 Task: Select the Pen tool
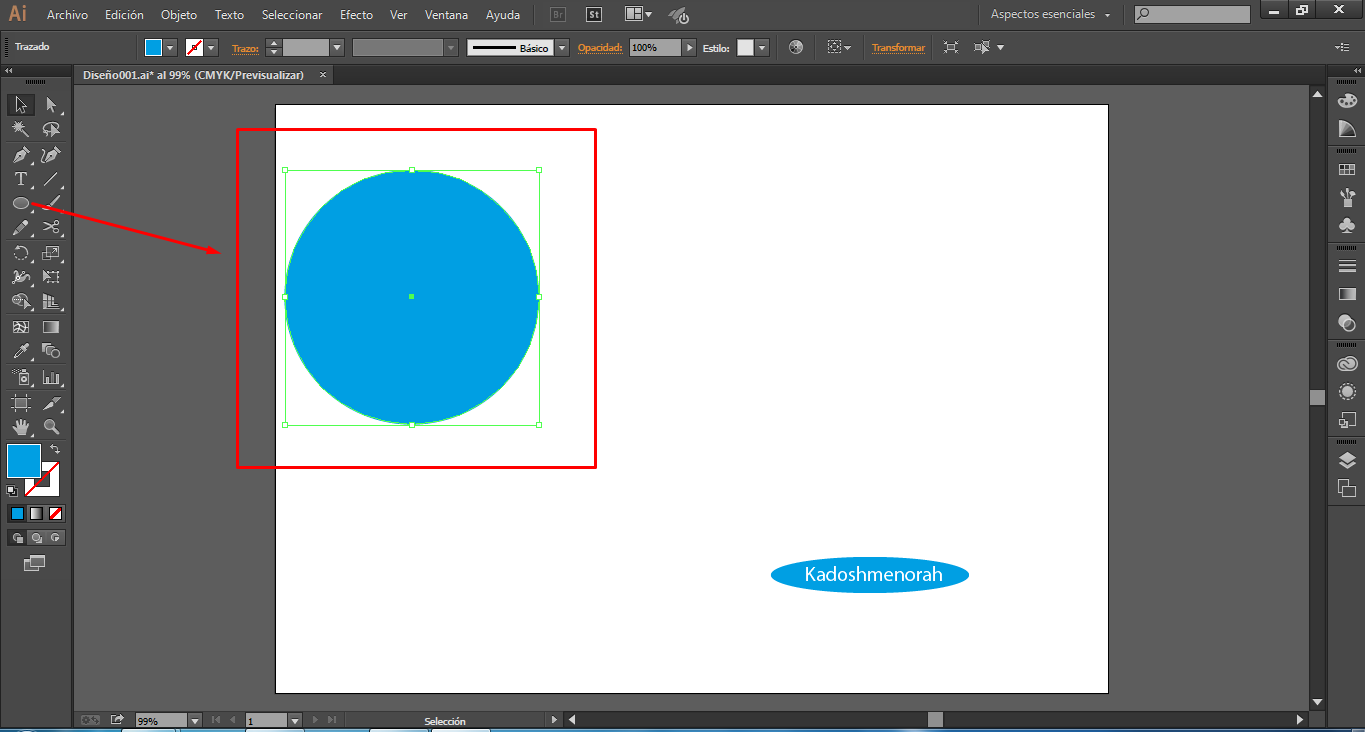(21, 155)
